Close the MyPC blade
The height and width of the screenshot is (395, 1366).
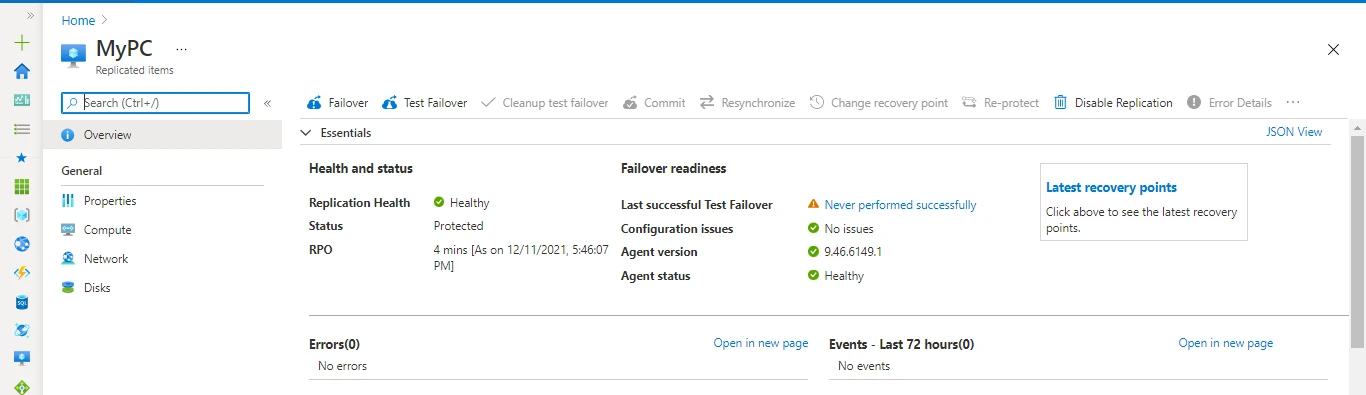tap(1333, 49)
